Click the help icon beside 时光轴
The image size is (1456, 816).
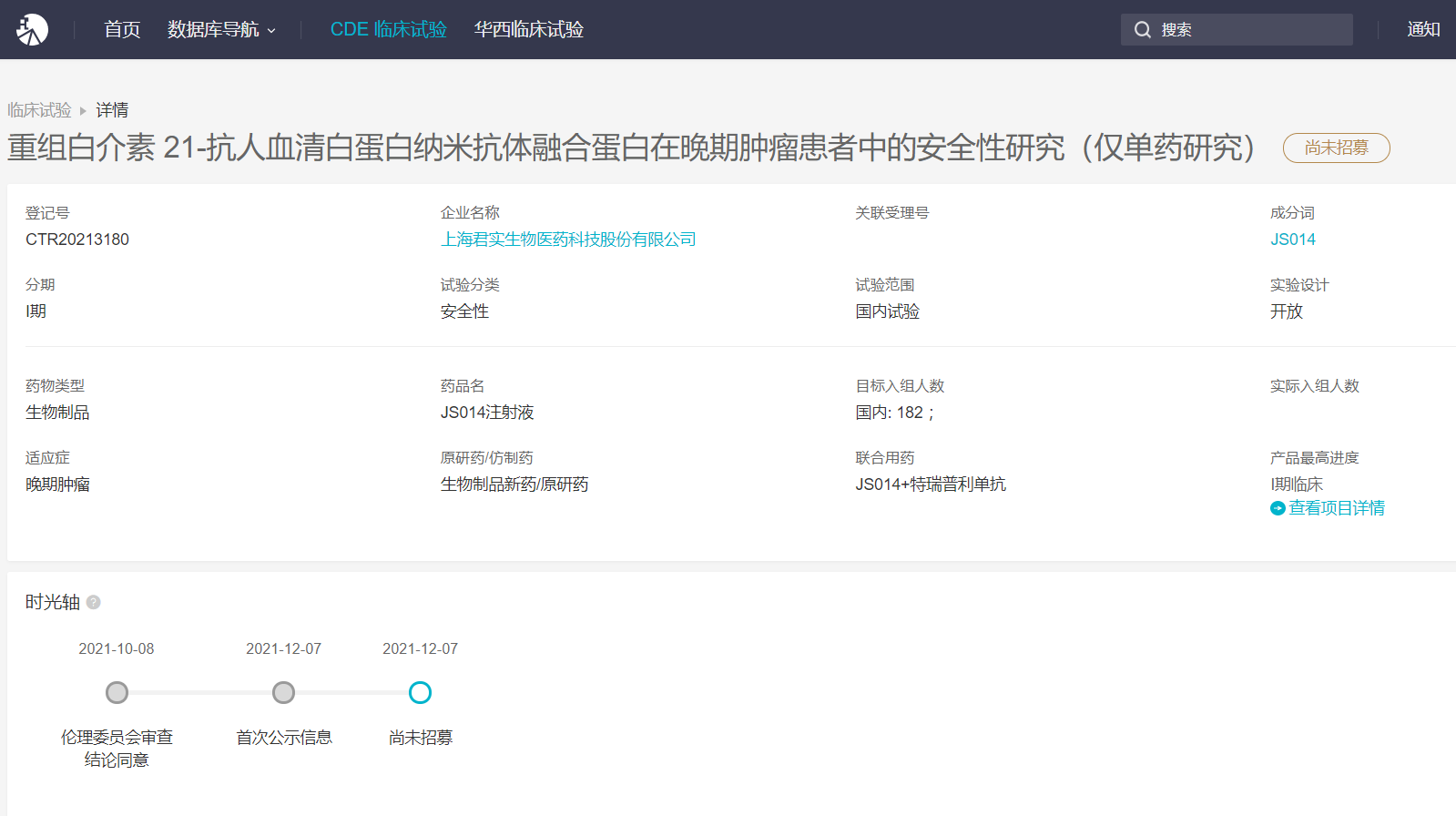[93, 603]
